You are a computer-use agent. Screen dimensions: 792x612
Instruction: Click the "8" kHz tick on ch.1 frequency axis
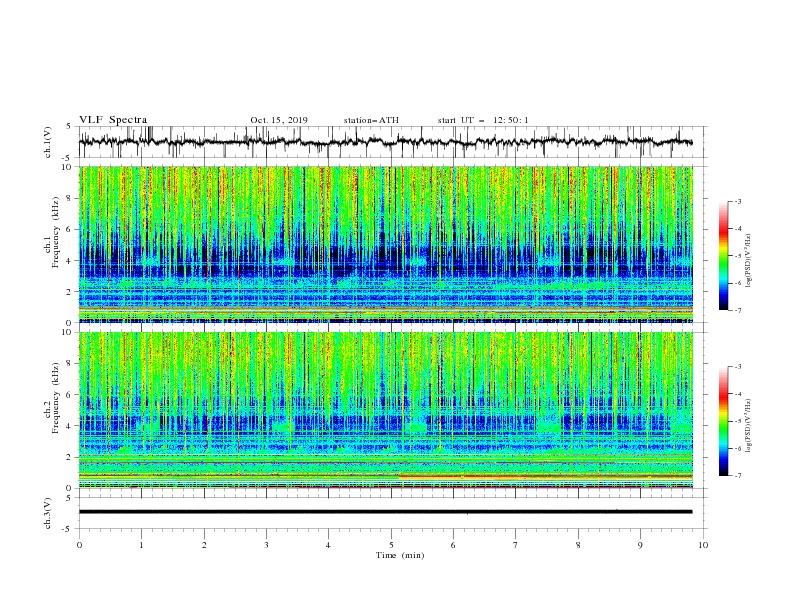click(x=70, y=198)
